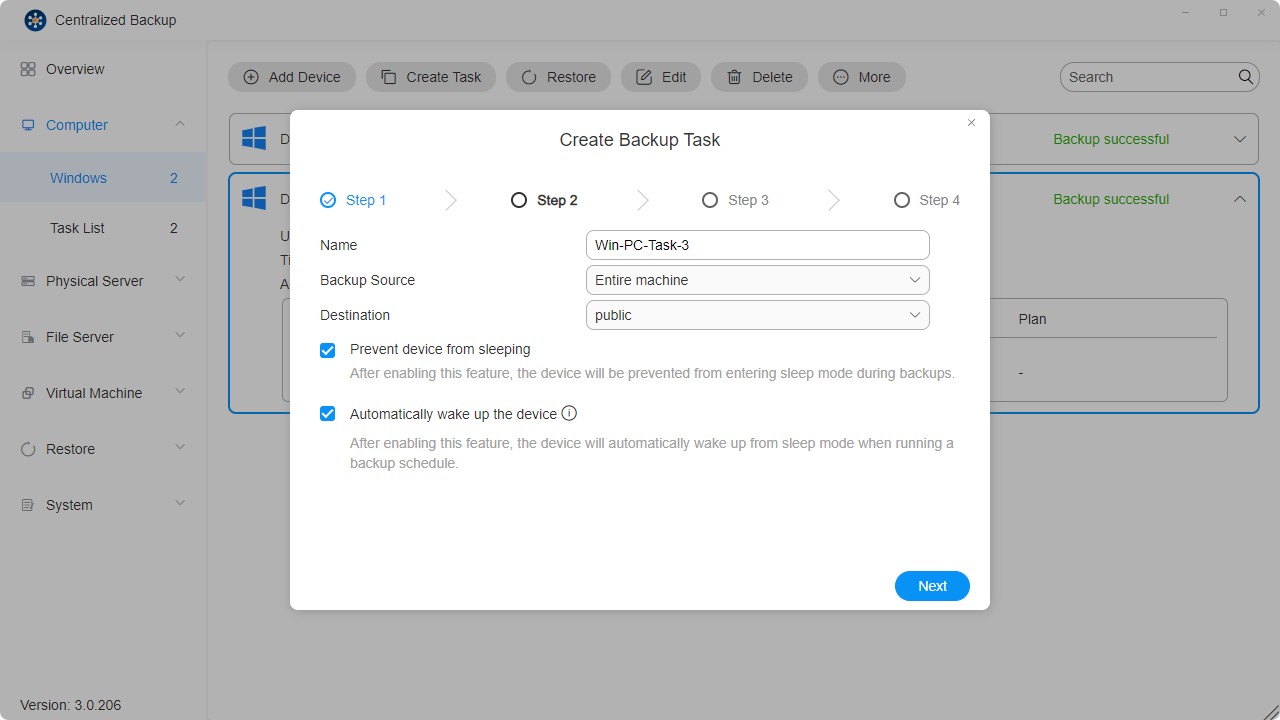
Task: Collapse the expanded device panel chevron
Action: 1240,198
